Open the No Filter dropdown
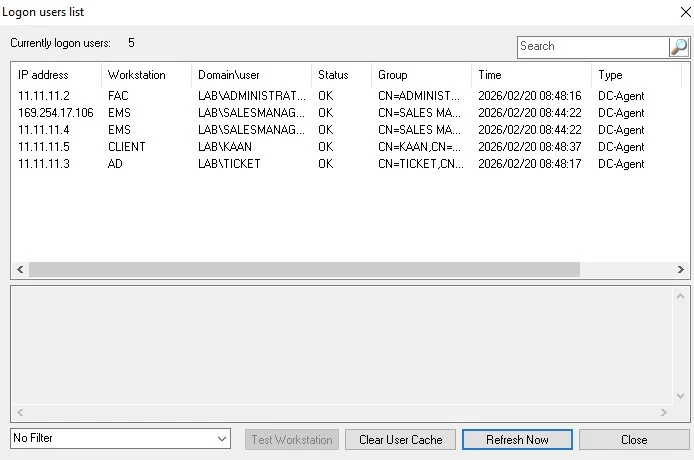The height and width of the screenshot is (460, 694). pos(120,438)
